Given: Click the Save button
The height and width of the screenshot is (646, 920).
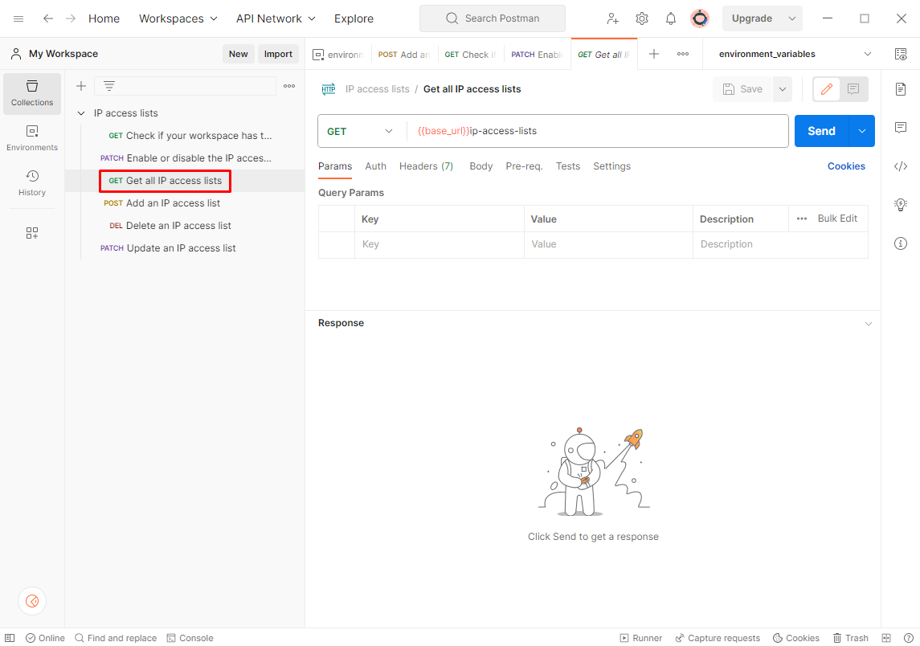Looking at the screenshot, I should click(x=743, y=89).
